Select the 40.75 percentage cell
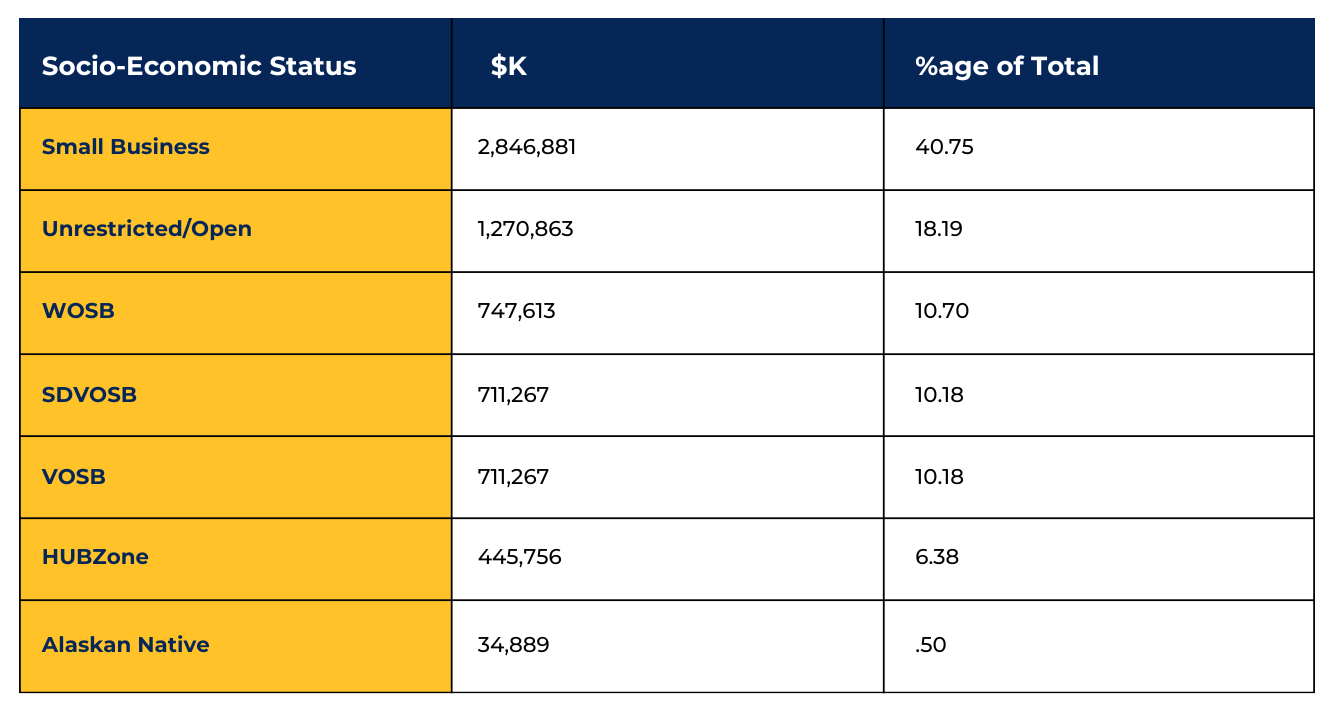 point(944,147)
